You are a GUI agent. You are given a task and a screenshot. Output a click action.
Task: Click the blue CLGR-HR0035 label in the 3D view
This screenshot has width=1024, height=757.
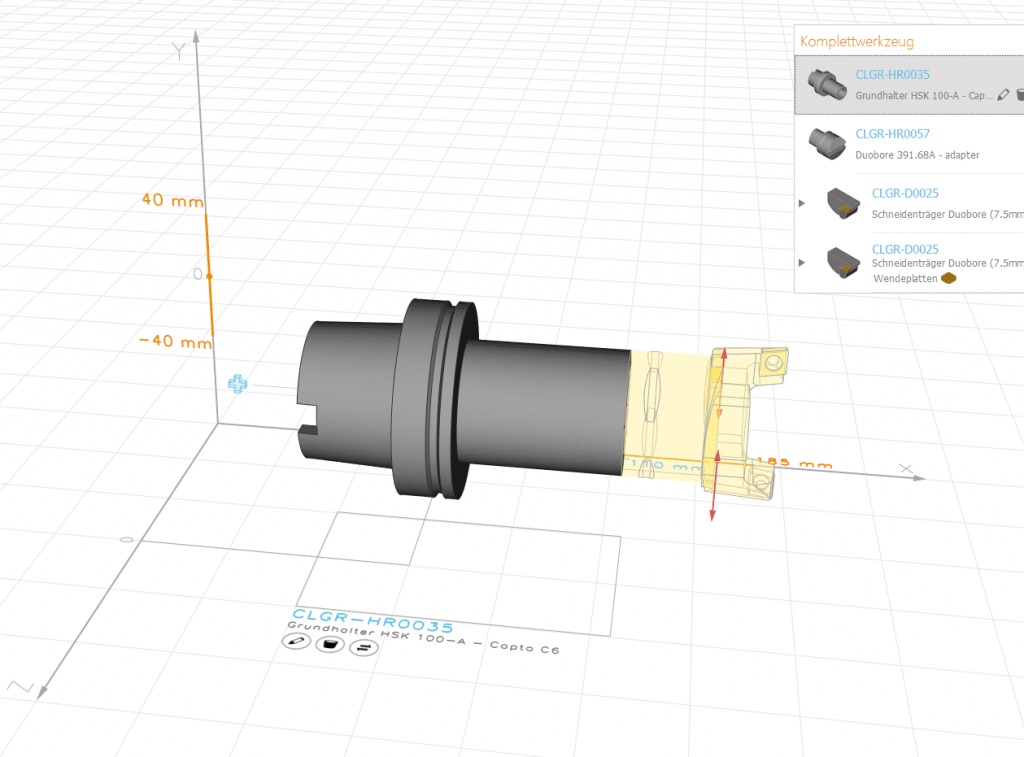tap(372, 622)
